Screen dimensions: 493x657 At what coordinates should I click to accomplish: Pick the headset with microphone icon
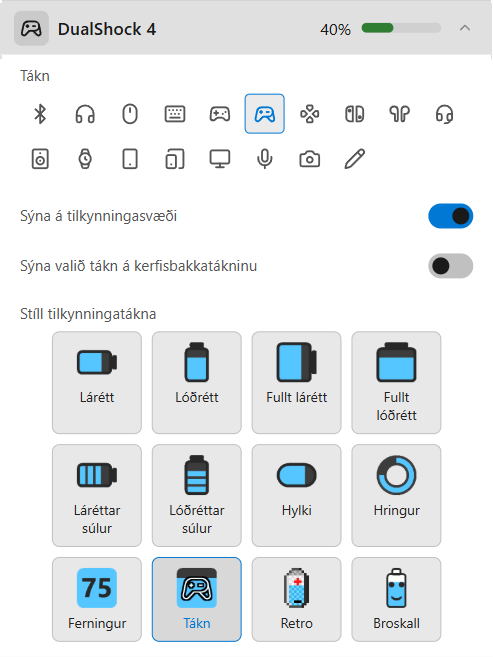click(x=444, y=114)
